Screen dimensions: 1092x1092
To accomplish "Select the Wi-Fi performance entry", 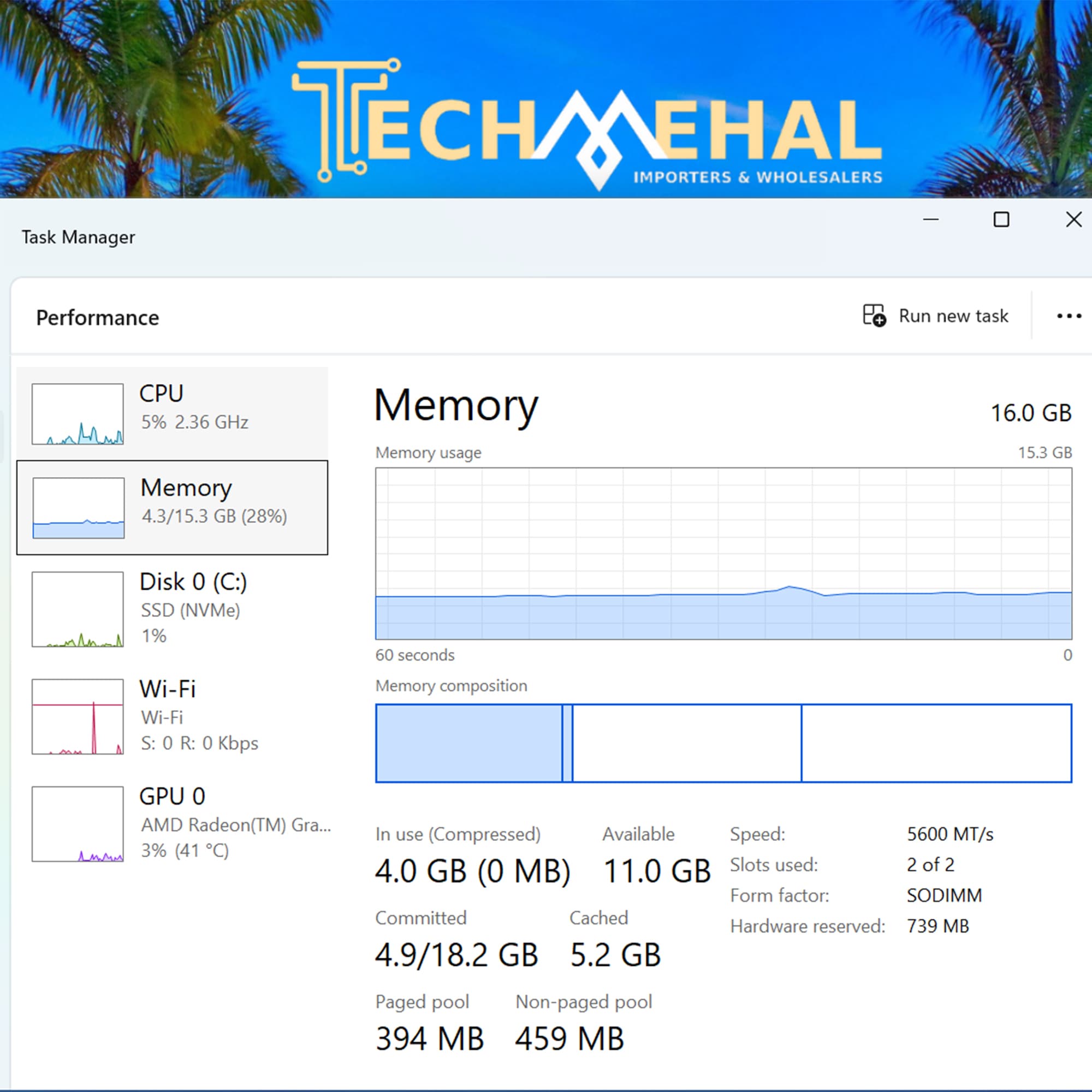I will coord(173,716).
